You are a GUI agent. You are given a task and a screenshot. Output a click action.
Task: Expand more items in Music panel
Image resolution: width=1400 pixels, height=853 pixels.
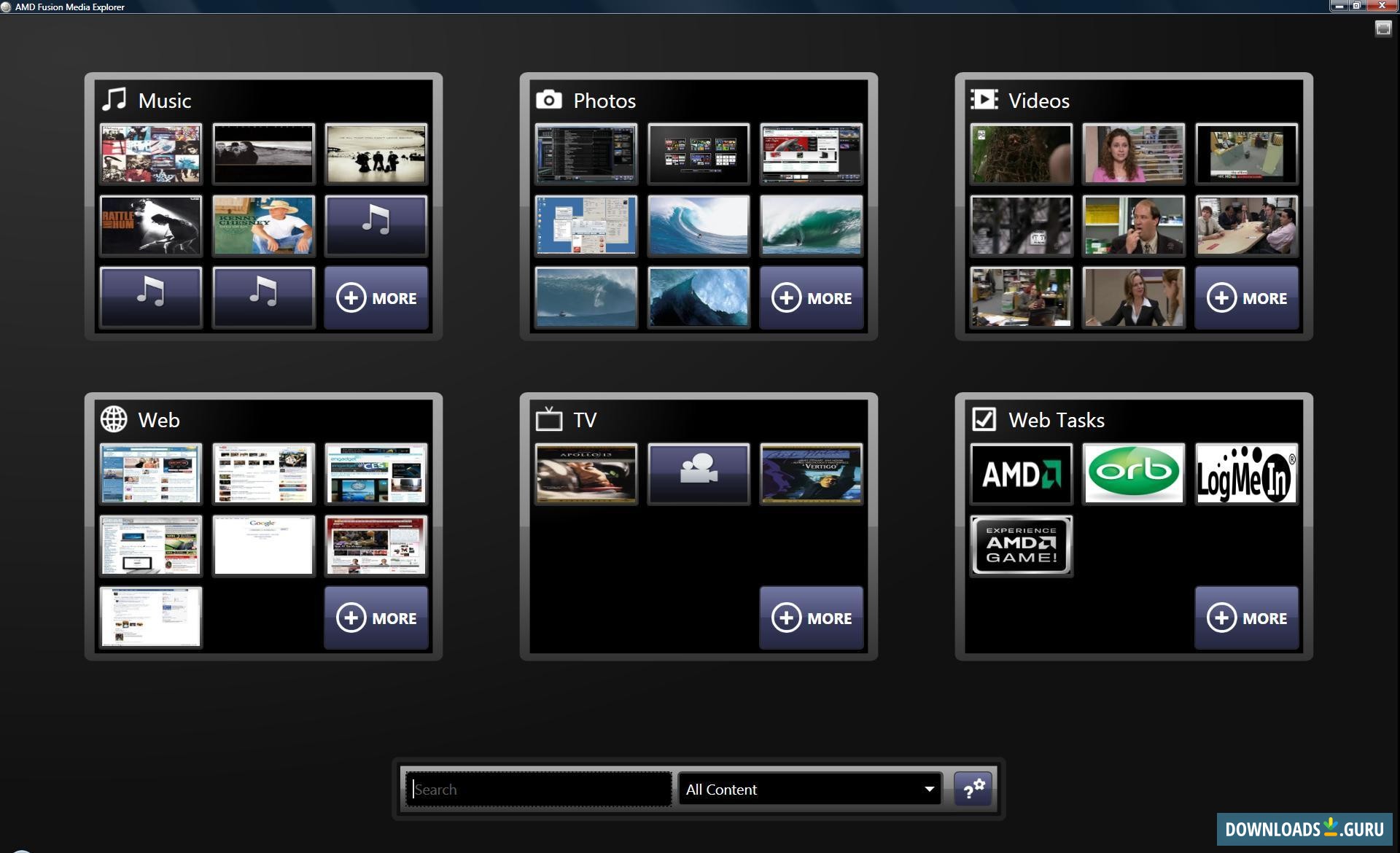pyautogui.click(x=376, y=297)
